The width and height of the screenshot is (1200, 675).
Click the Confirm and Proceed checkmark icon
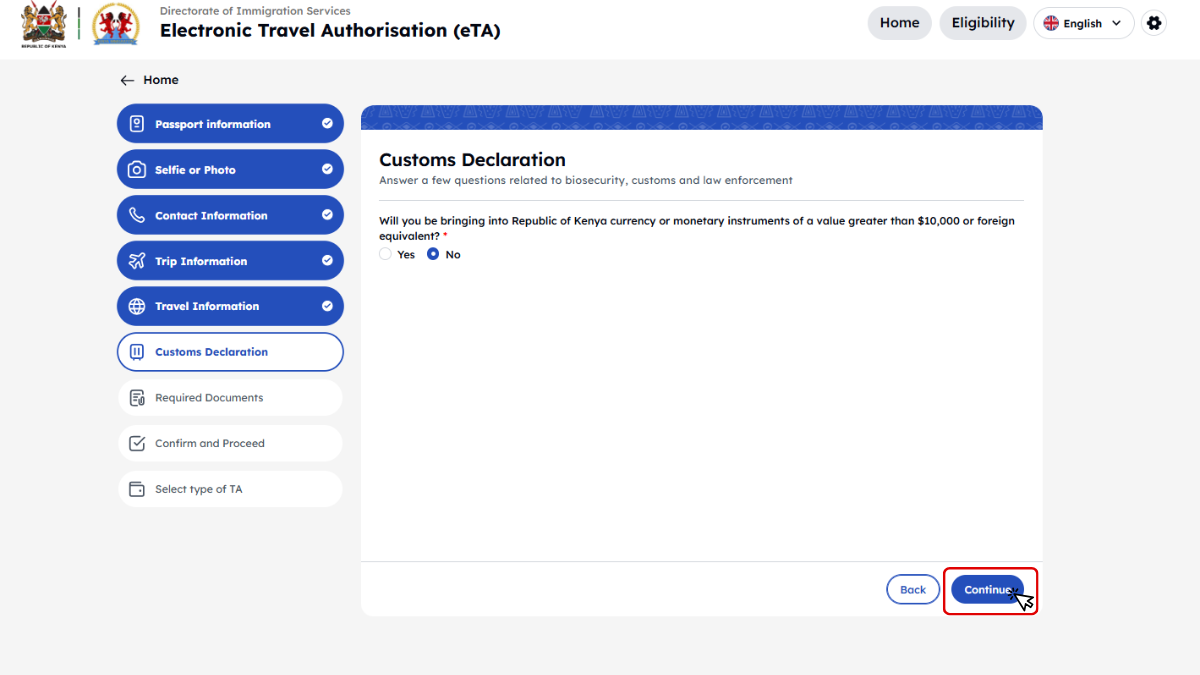pyautogui.click(x=137, y=444)
